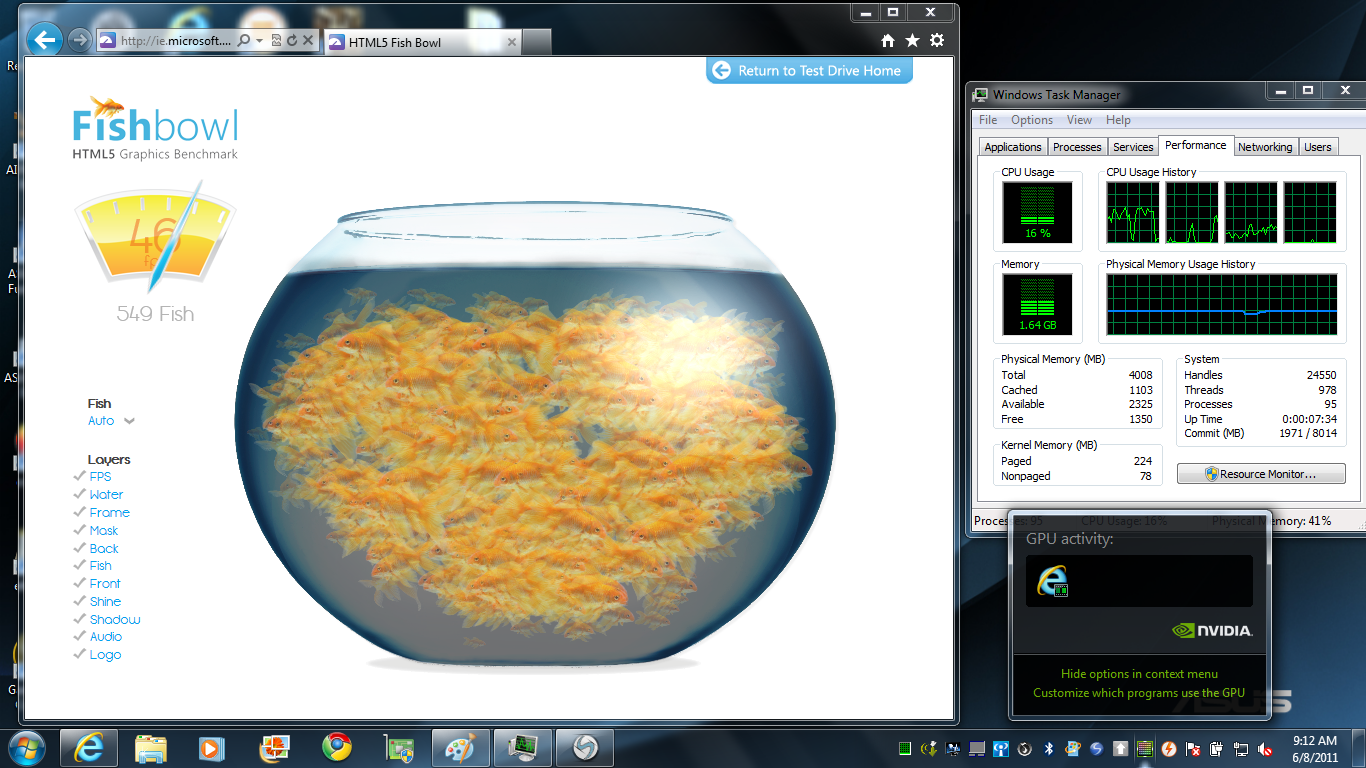Open IE Tools gear menu
The image size is (1366, 768).
[937, 41]
